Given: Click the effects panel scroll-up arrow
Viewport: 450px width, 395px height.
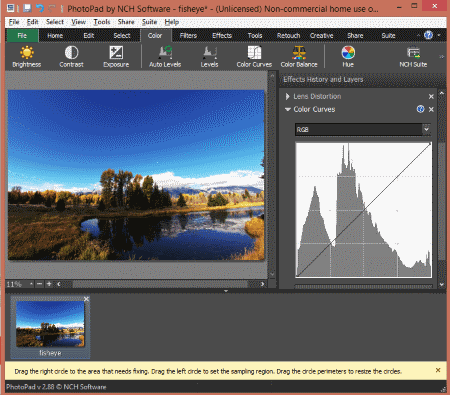Looking at the screenshot, I should 442,93.
